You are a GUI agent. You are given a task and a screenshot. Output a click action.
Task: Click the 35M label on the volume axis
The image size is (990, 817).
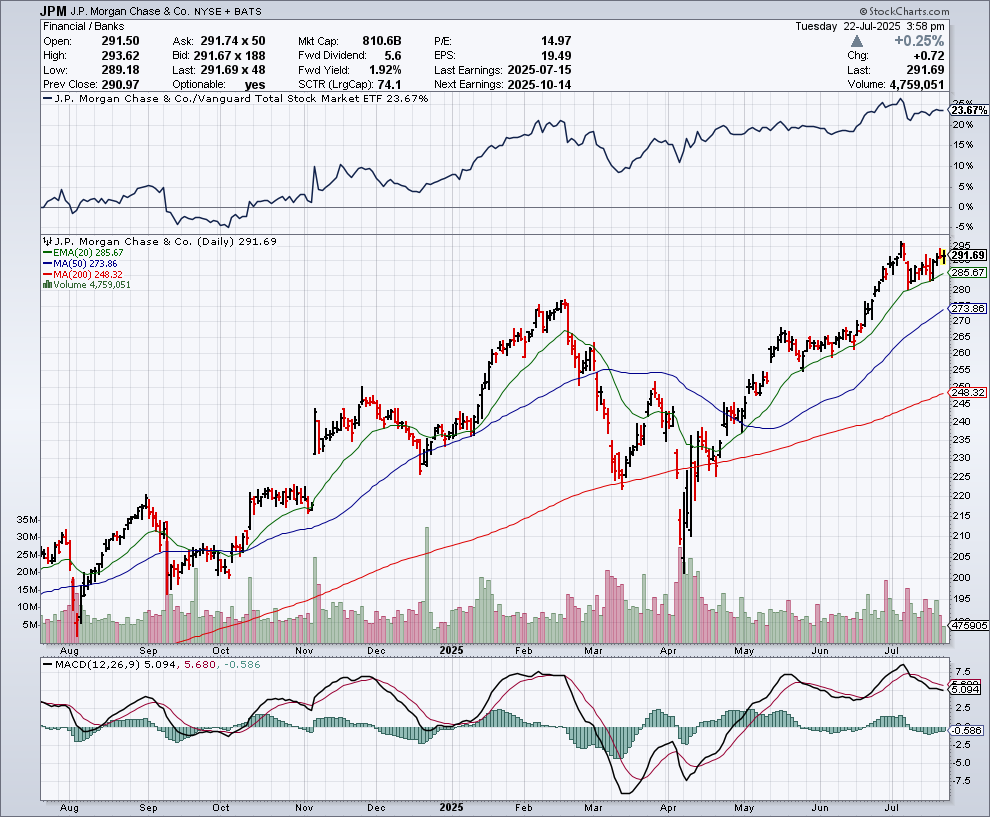coord(28,520)
